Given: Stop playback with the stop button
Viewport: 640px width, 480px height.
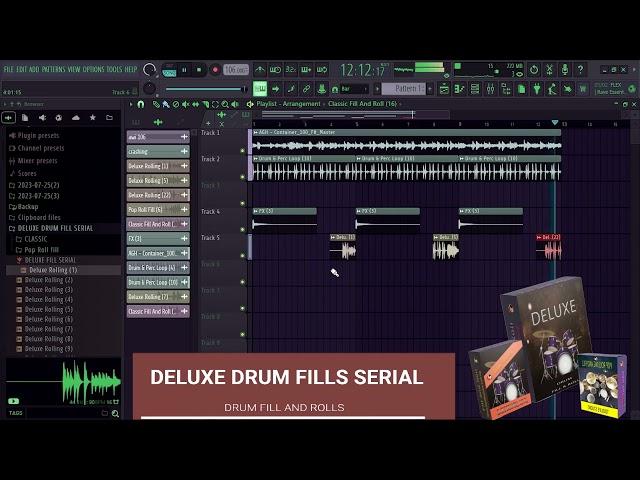Looking at the screenshot, I should click(x=199, y=70).
